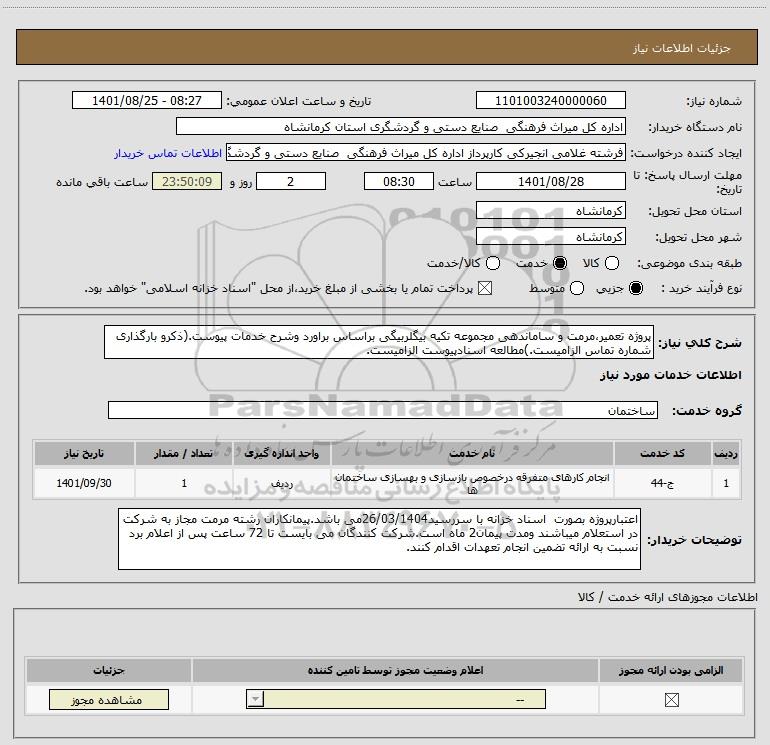
Task: Click the شماره نیاز label
Action: (714, 101)
